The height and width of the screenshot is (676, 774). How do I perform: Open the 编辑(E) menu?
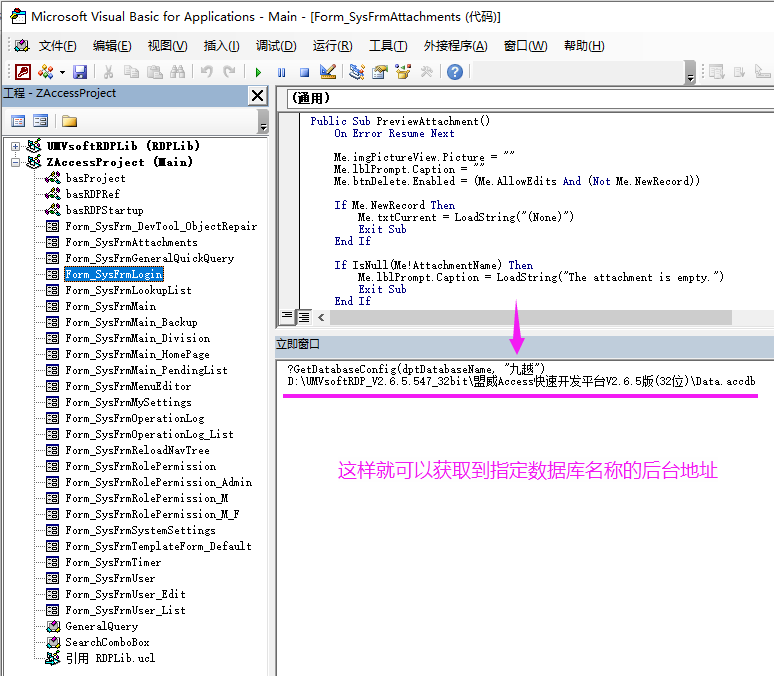click(x=112, y=46)
